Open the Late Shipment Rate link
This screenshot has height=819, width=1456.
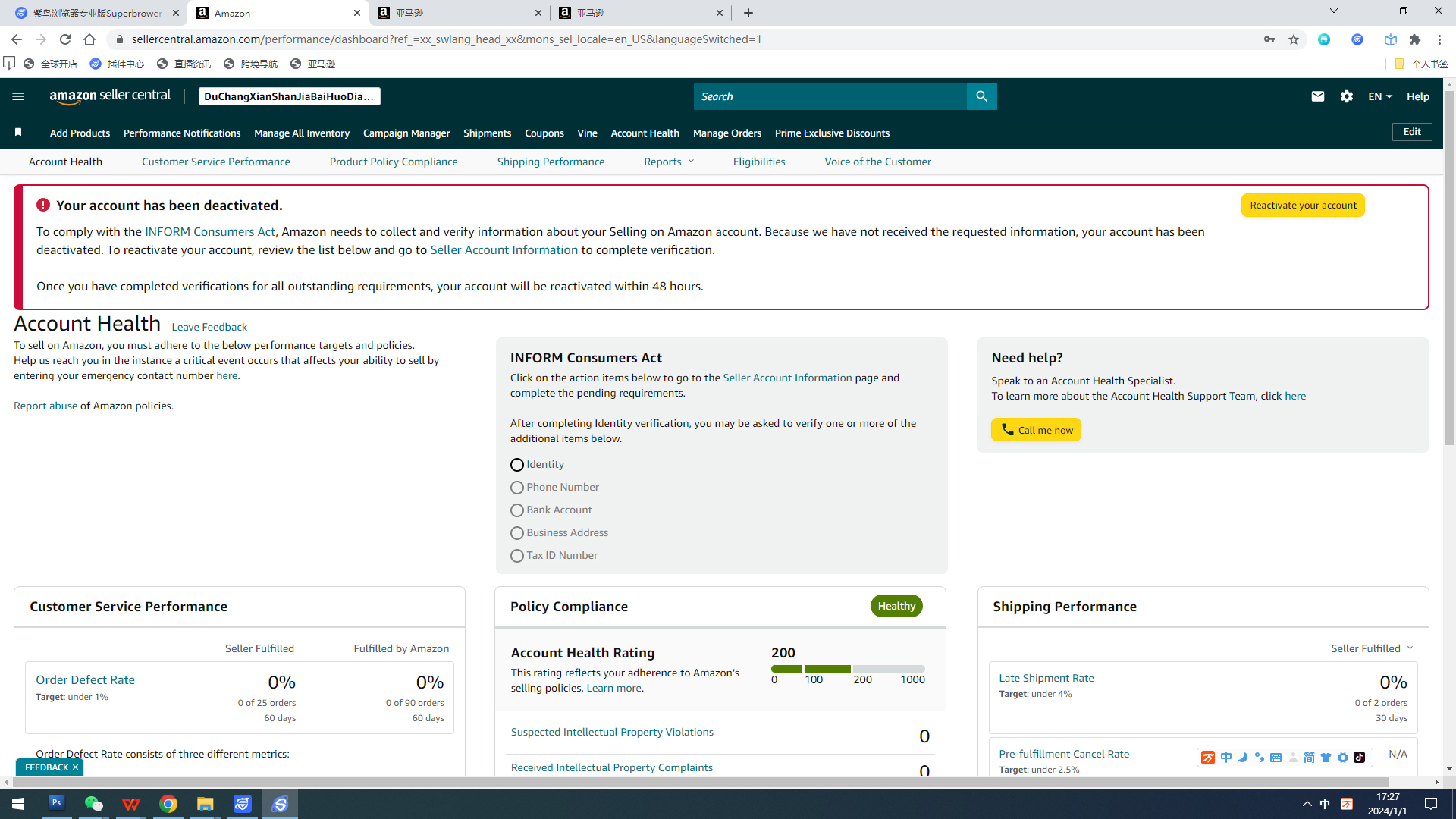point(1046,678)
